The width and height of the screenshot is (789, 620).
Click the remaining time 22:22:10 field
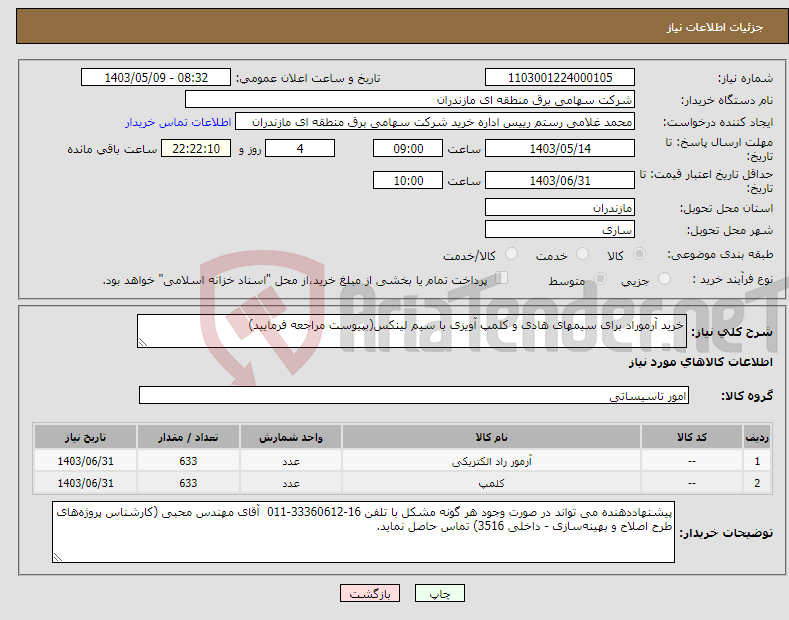coord(196,148)
